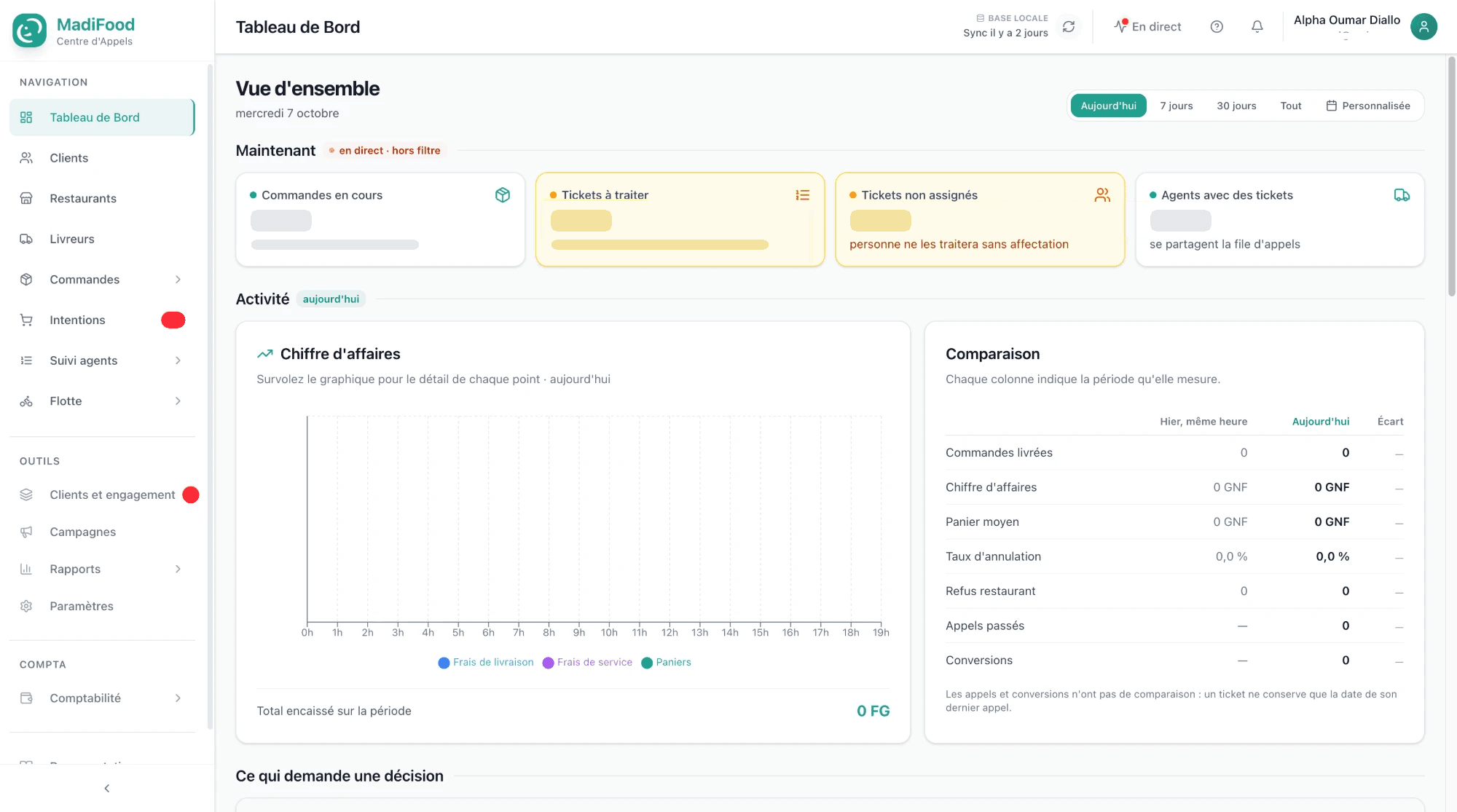The image size is (1457, 812).
Task: Expand the Commandes submenu chevron
Action: tap(178, 280)
